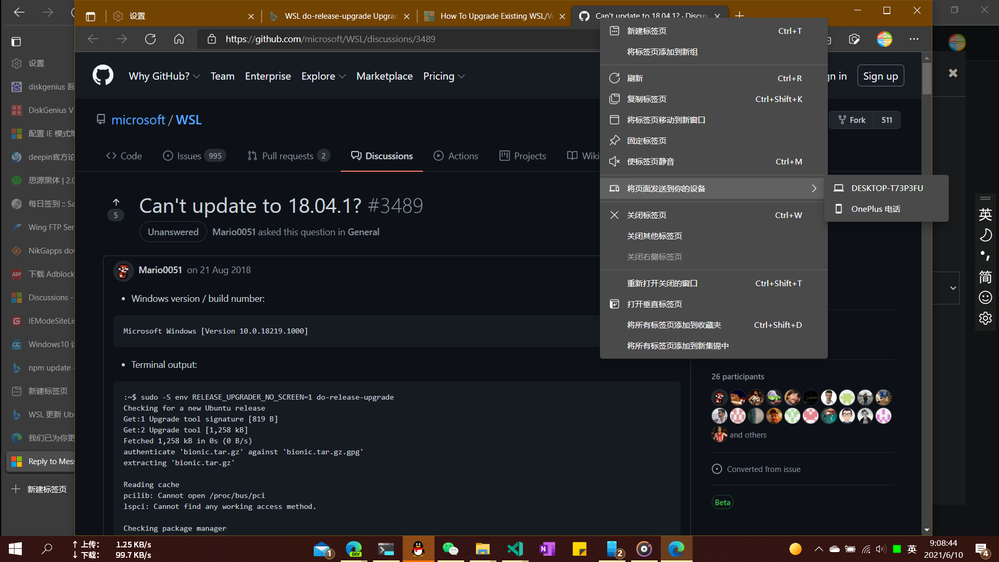Expand Why GitHub? dropdown
Image resolution: width=999 pixels, height=562 pixels.
tap(164, 76)
